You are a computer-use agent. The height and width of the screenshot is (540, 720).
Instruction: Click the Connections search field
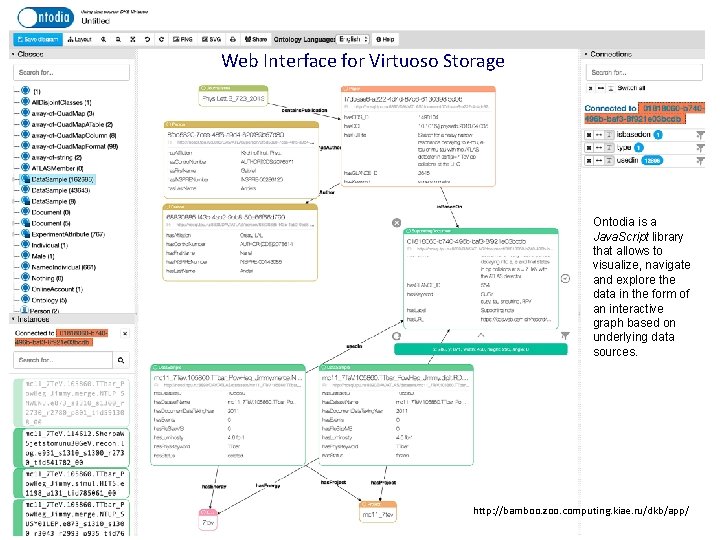(644, 73)
